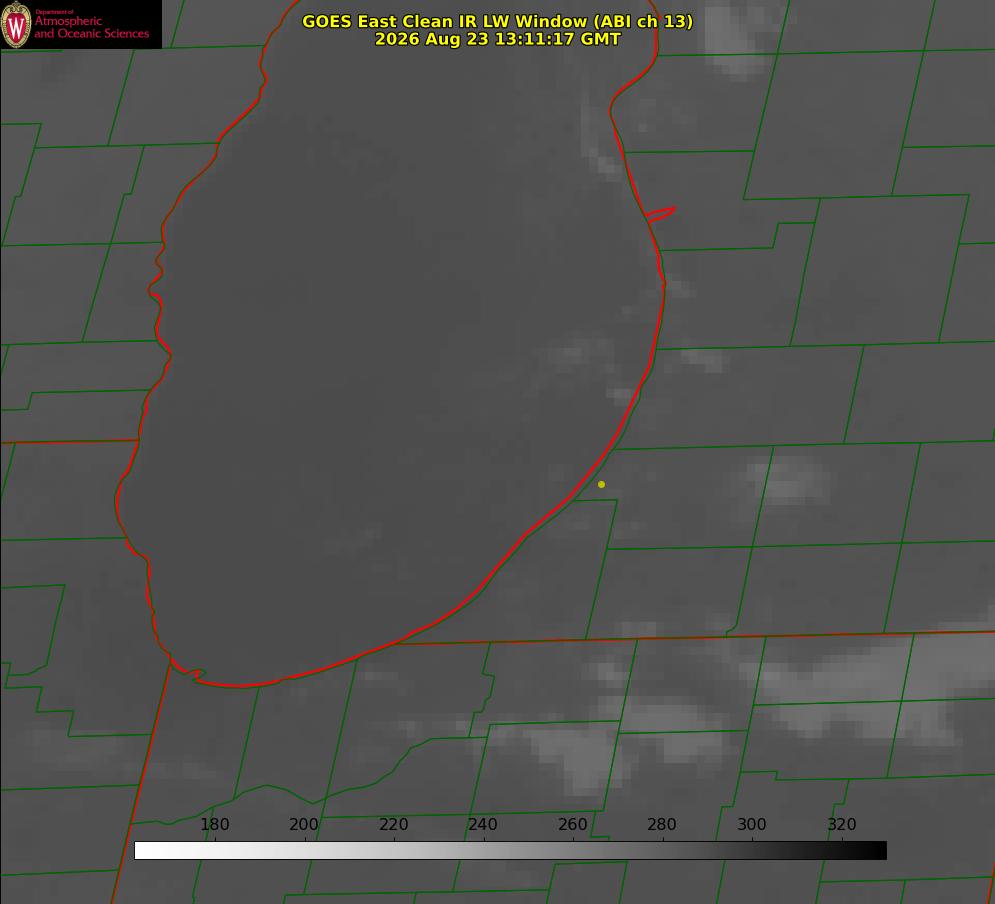The height and width of the screenshot is (904, 995).
Task: Click the yellow dot marker near the shoreline
Action: 601,484
